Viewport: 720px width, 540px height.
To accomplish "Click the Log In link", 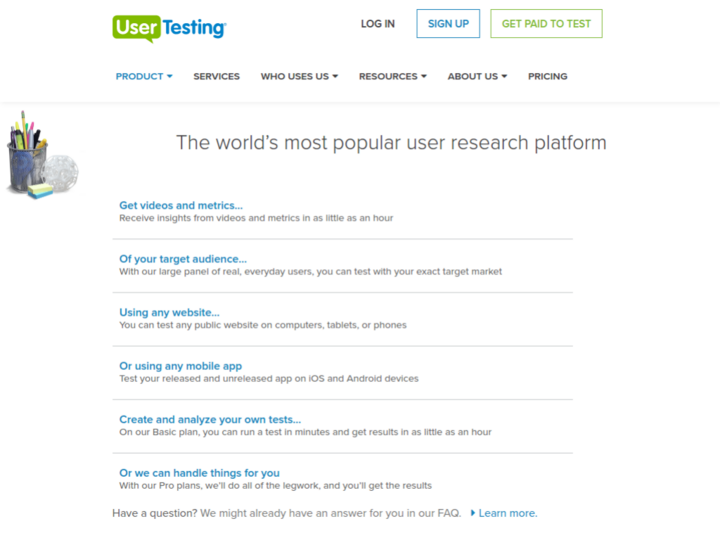I will [378, 24].
